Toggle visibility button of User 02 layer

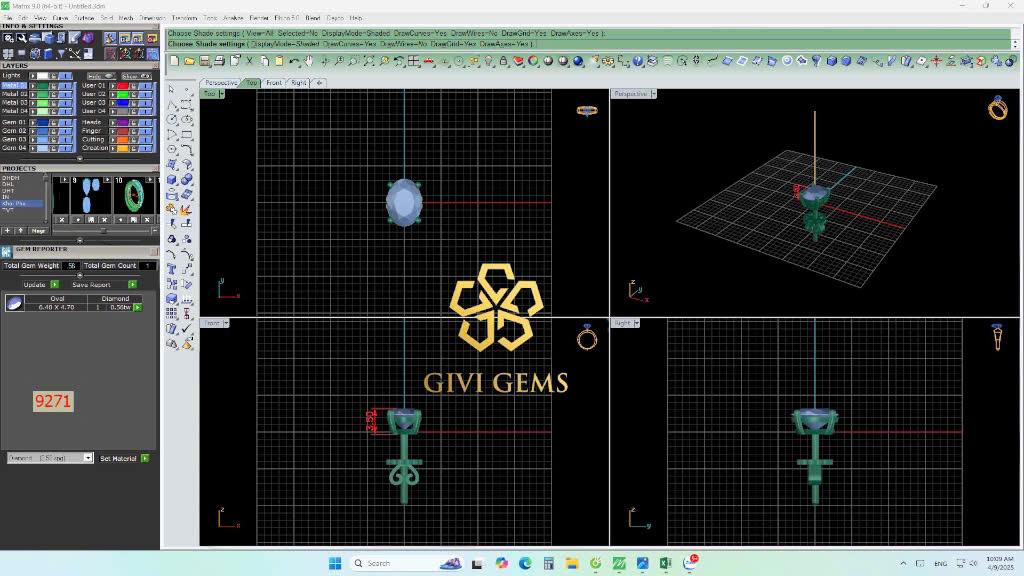point(145,95)
